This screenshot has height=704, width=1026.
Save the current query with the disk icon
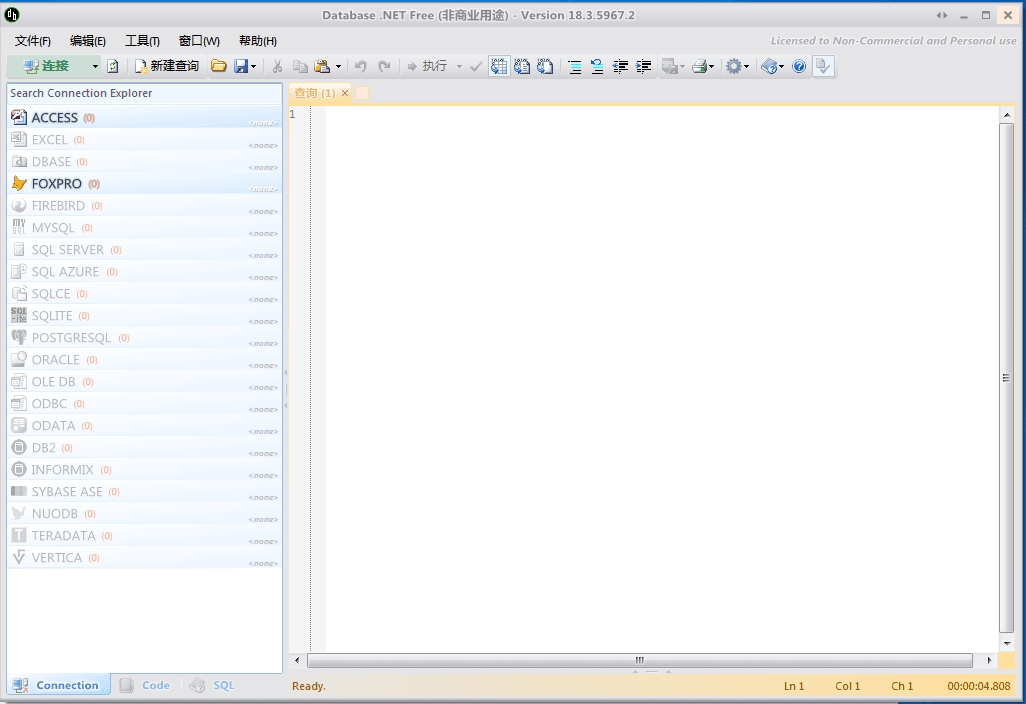[x=242, y=66]
